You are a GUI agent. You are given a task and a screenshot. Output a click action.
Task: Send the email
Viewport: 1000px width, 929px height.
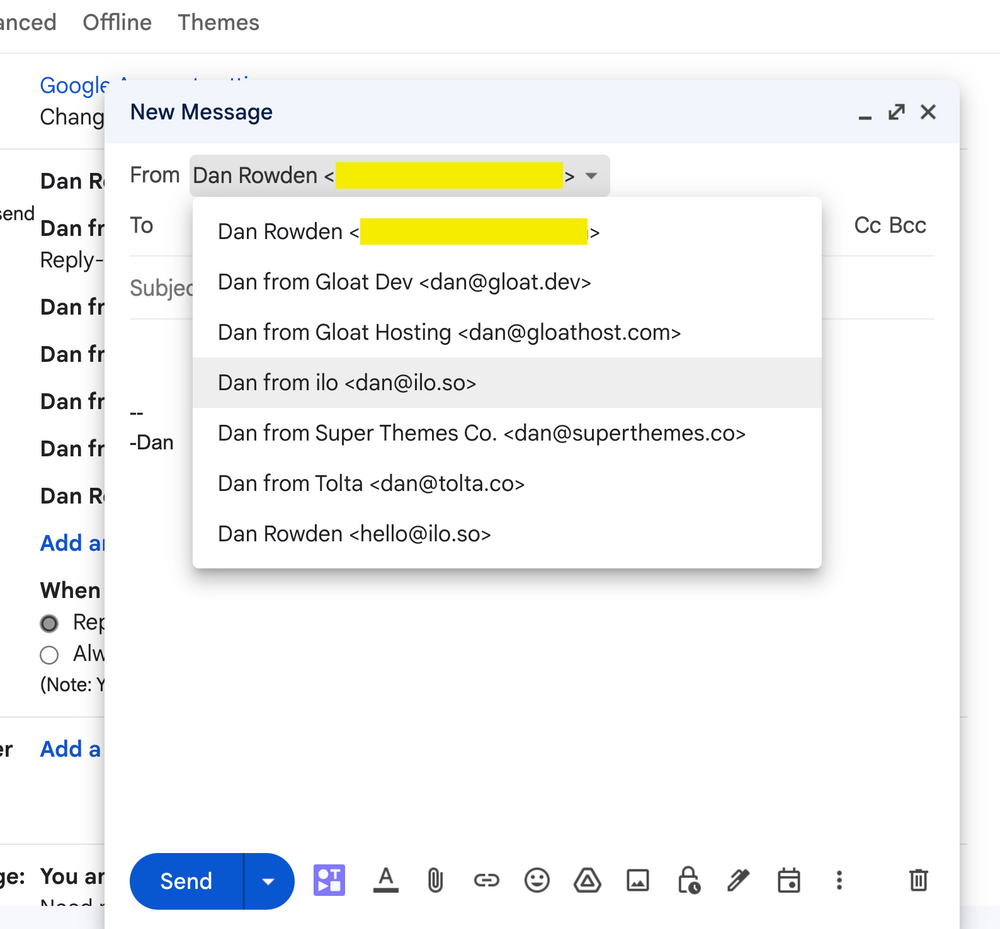[x=184, y=880]
